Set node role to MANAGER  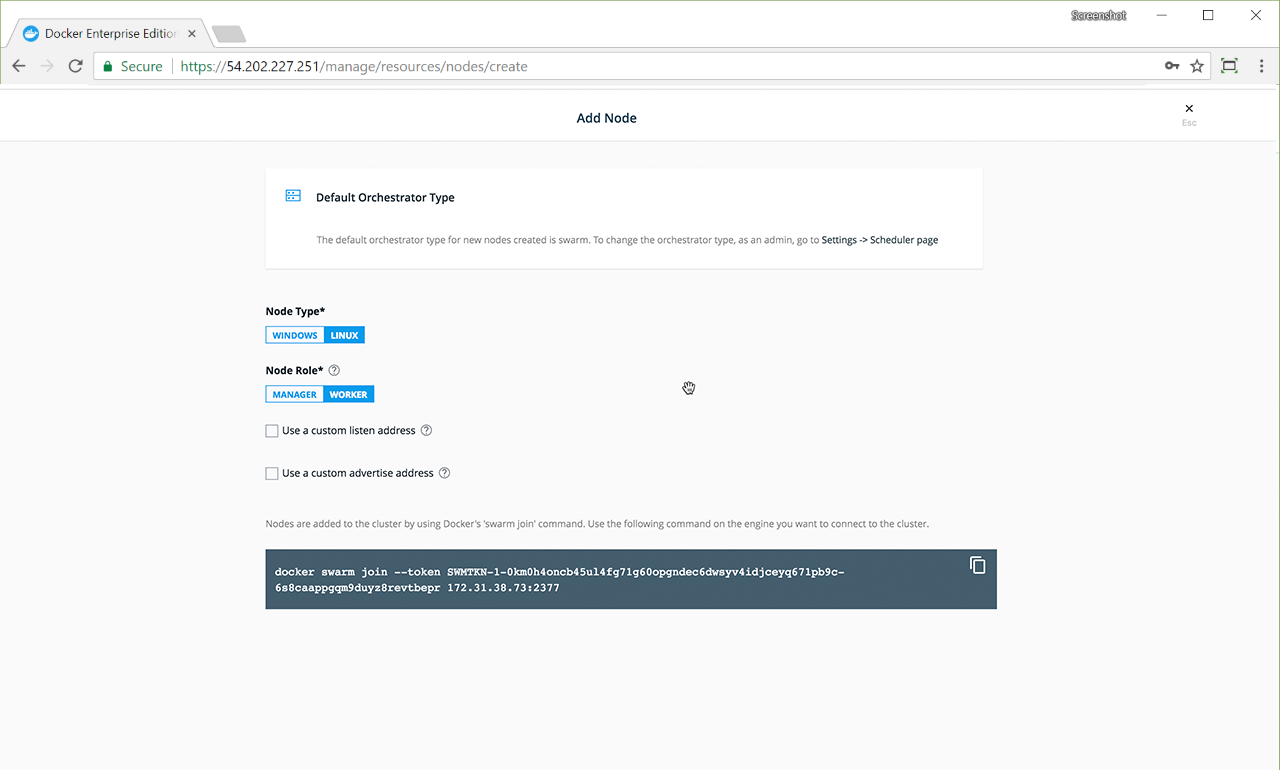[x=295, y=395]
